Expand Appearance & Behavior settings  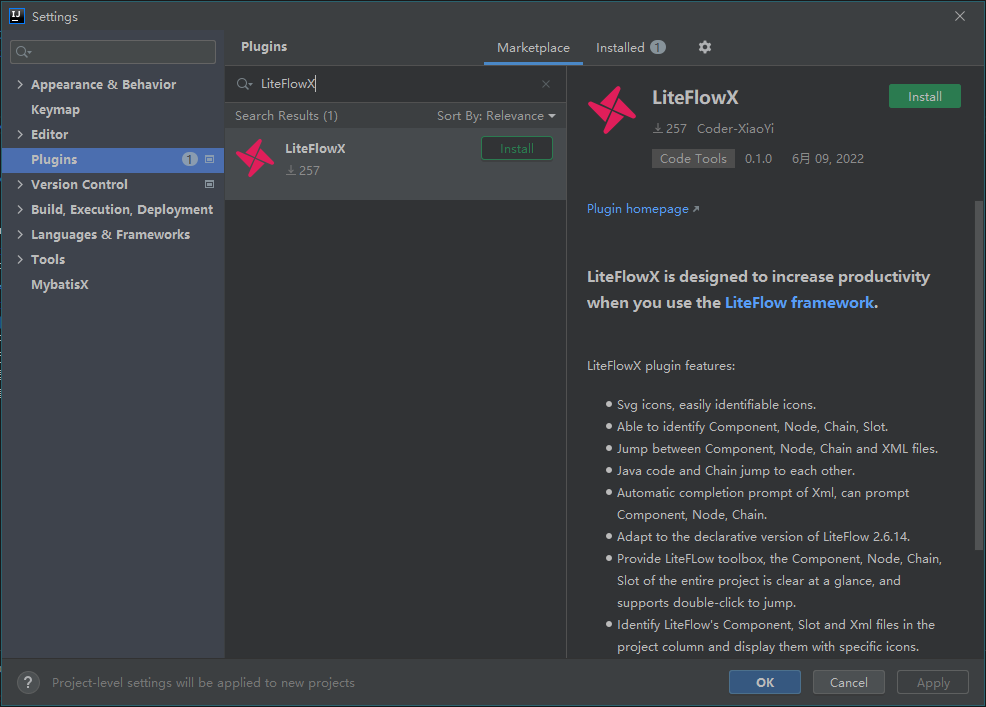coord(20,85)
